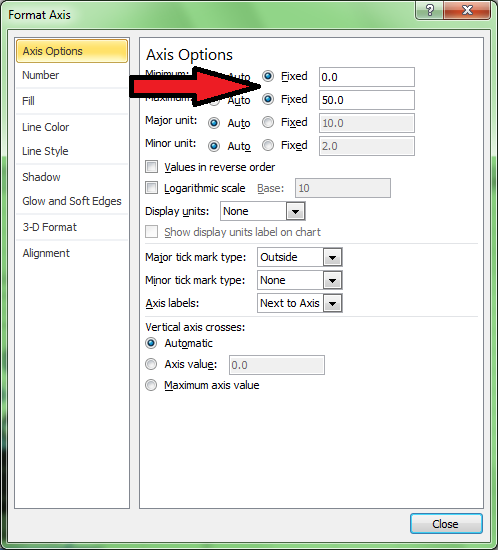Image resolution: width=498 pixels, height=550 pixels.
Task: Open the Number category
Action: point(72,75)
